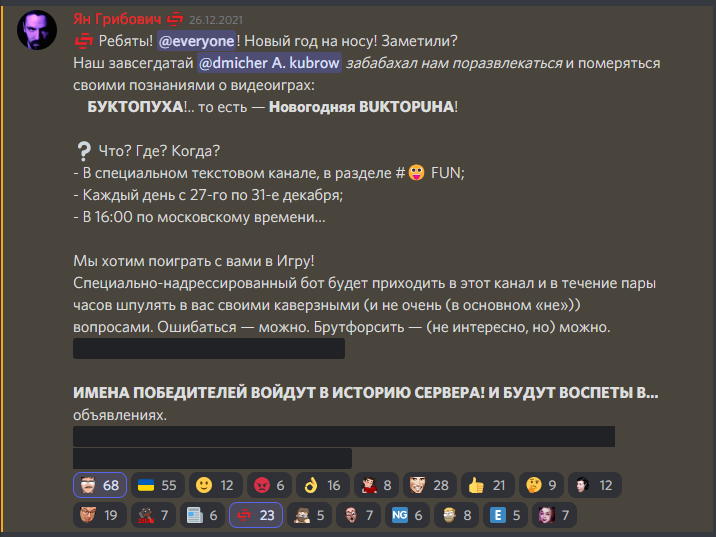Reveal the spoiler hidden below the Брутфорсить line
This screenshot has width=716, height=537.
209,349
